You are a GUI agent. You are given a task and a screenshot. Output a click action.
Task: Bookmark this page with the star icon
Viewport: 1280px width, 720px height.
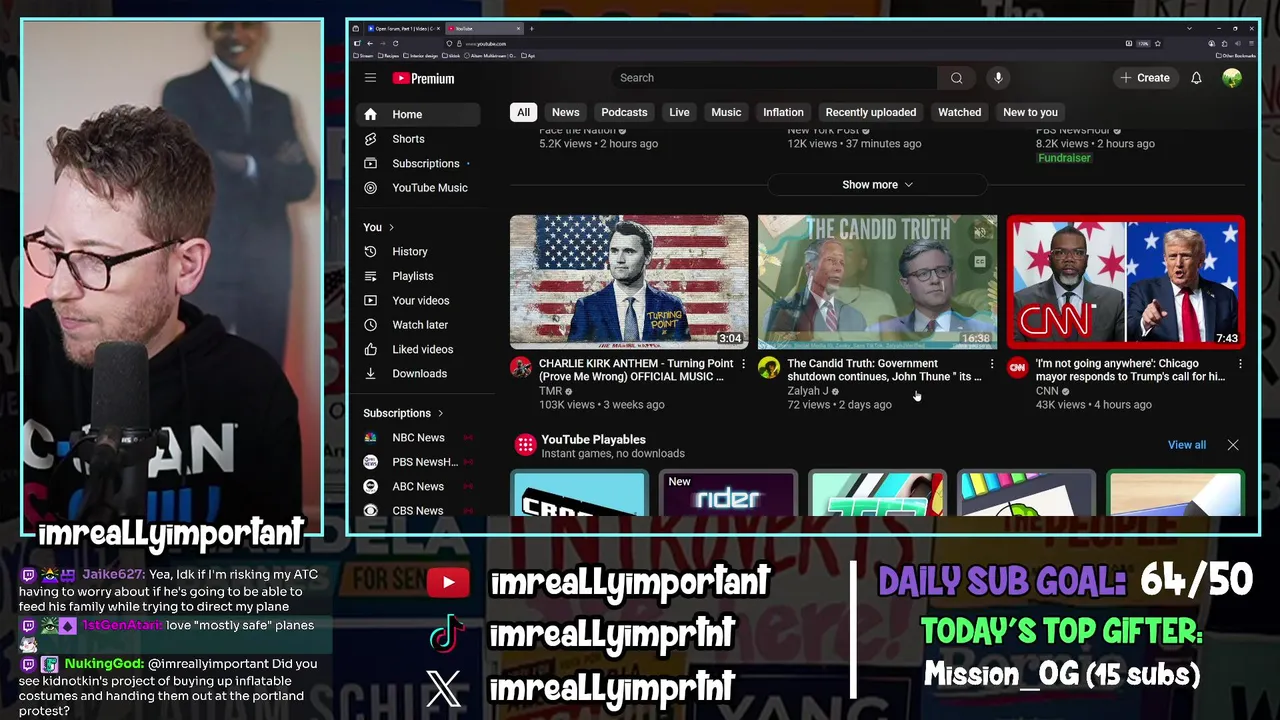tap(1157, 43)
